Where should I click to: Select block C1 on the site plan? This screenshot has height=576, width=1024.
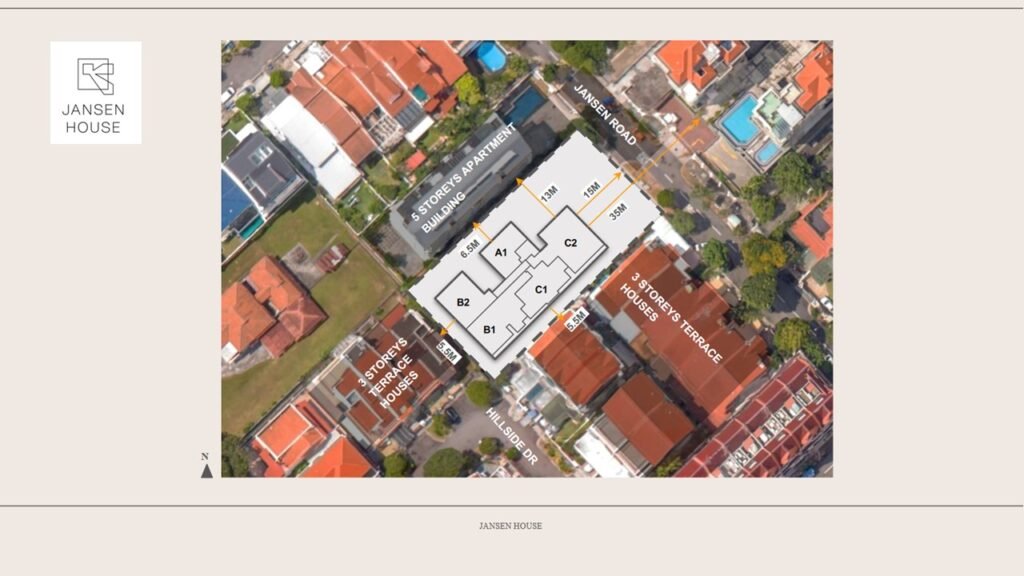pyautogui.click(x=541, y=288)
